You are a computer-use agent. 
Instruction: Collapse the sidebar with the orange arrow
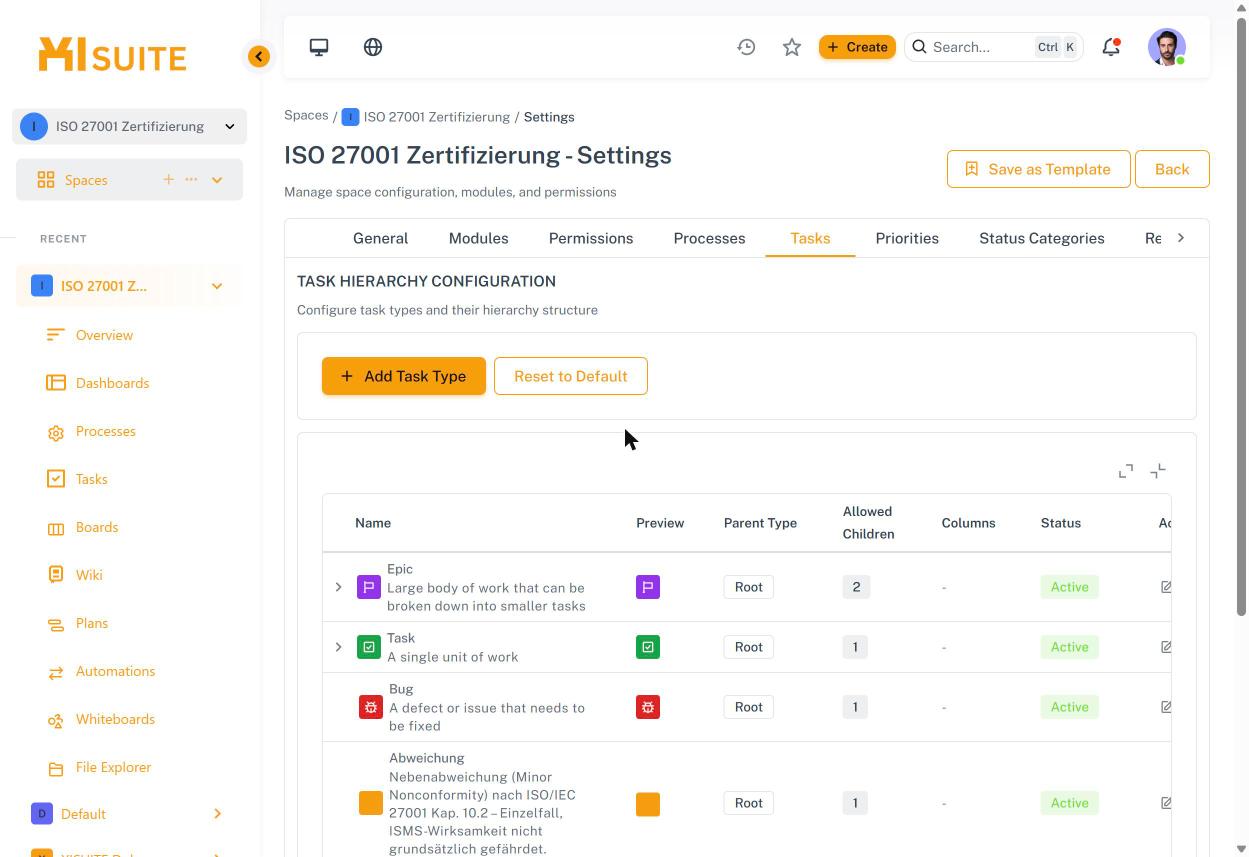(259, 57)
